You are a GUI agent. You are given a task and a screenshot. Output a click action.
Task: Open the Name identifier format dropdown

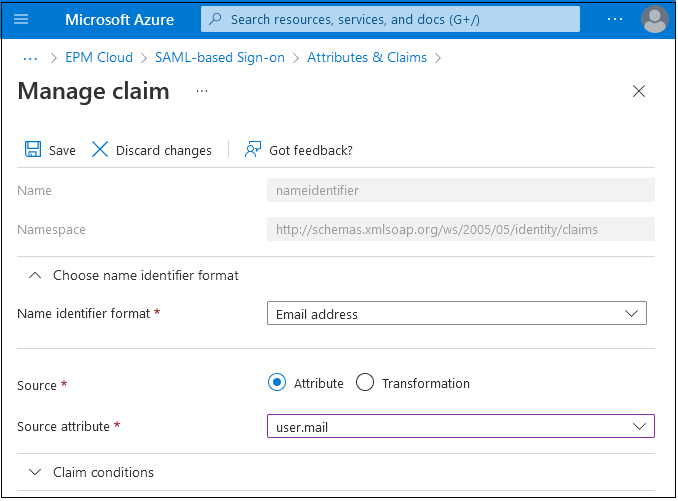(456, 314)
